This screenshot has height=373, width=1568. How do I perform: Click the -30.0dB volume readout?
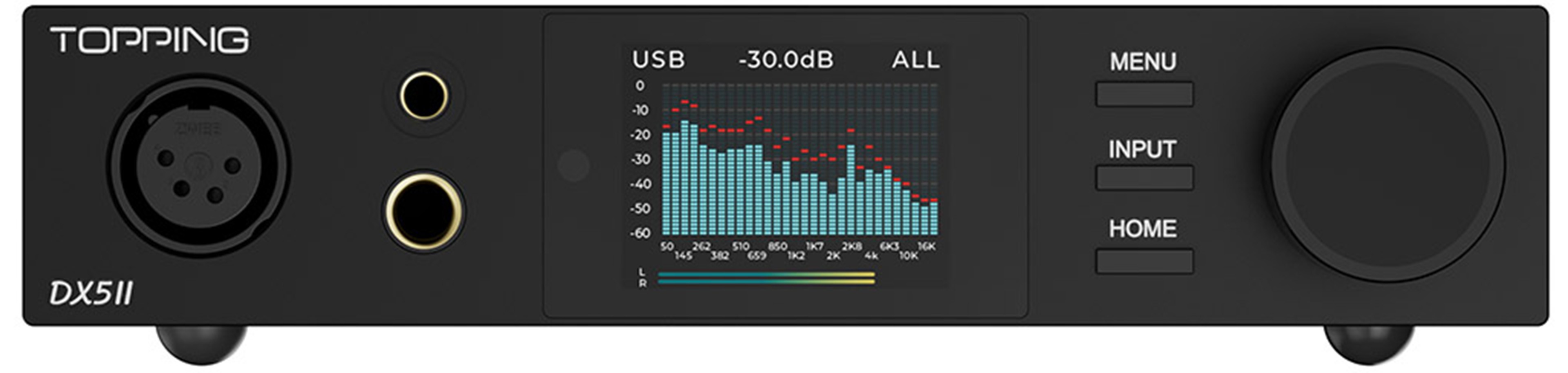[x=786, y=60]
